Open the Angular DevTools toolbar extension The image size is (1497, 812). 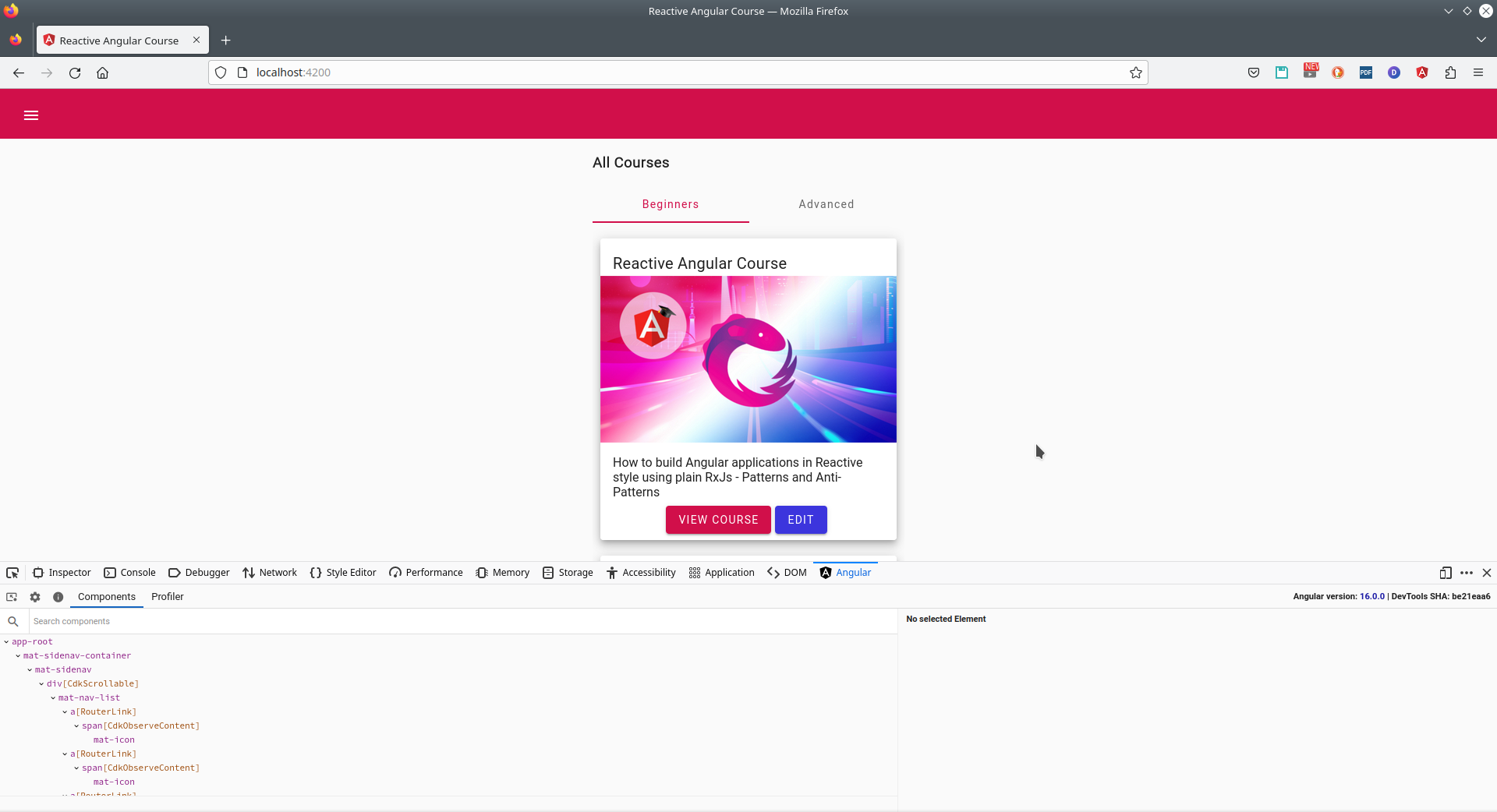pos(1422,72)
